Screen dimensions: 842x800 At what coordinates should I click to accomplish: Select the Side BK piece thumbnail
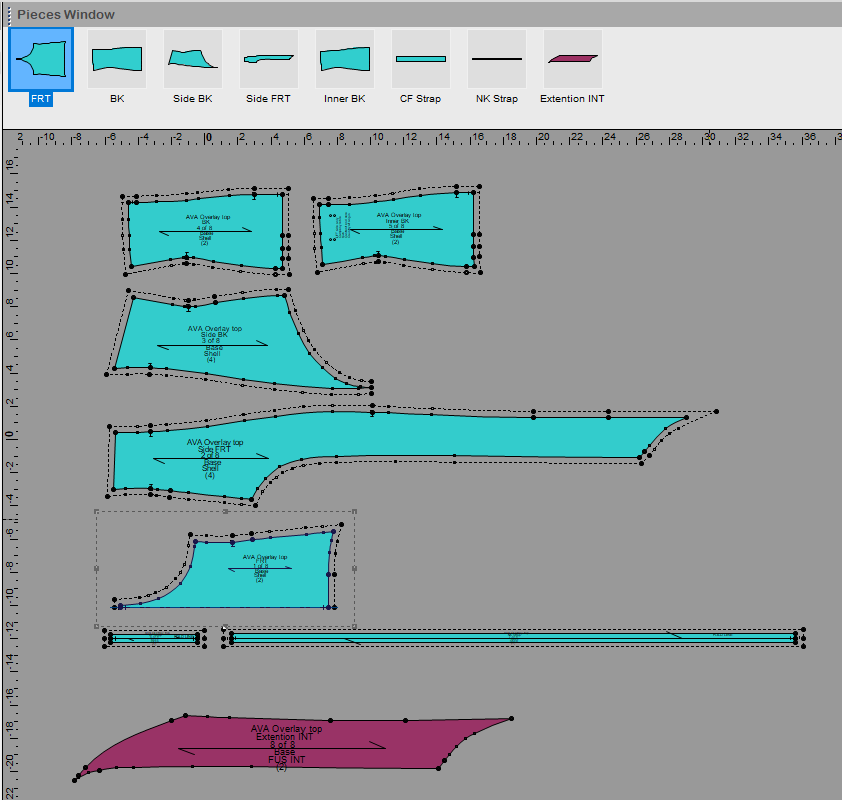pos(193,59)
